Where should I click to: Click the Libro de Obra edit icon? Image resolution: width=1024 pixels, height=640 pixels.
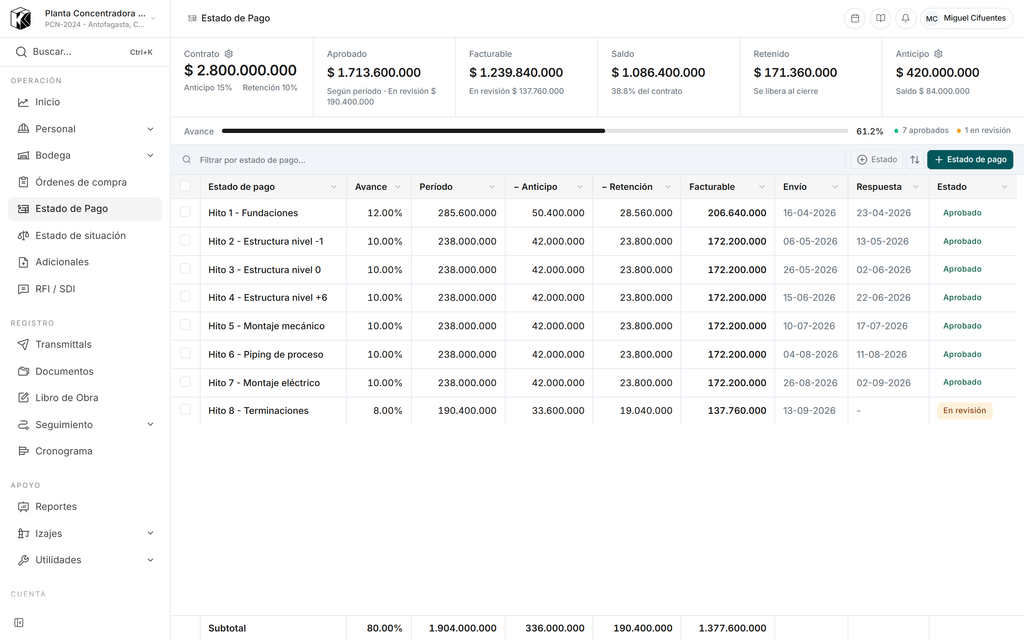23,398
